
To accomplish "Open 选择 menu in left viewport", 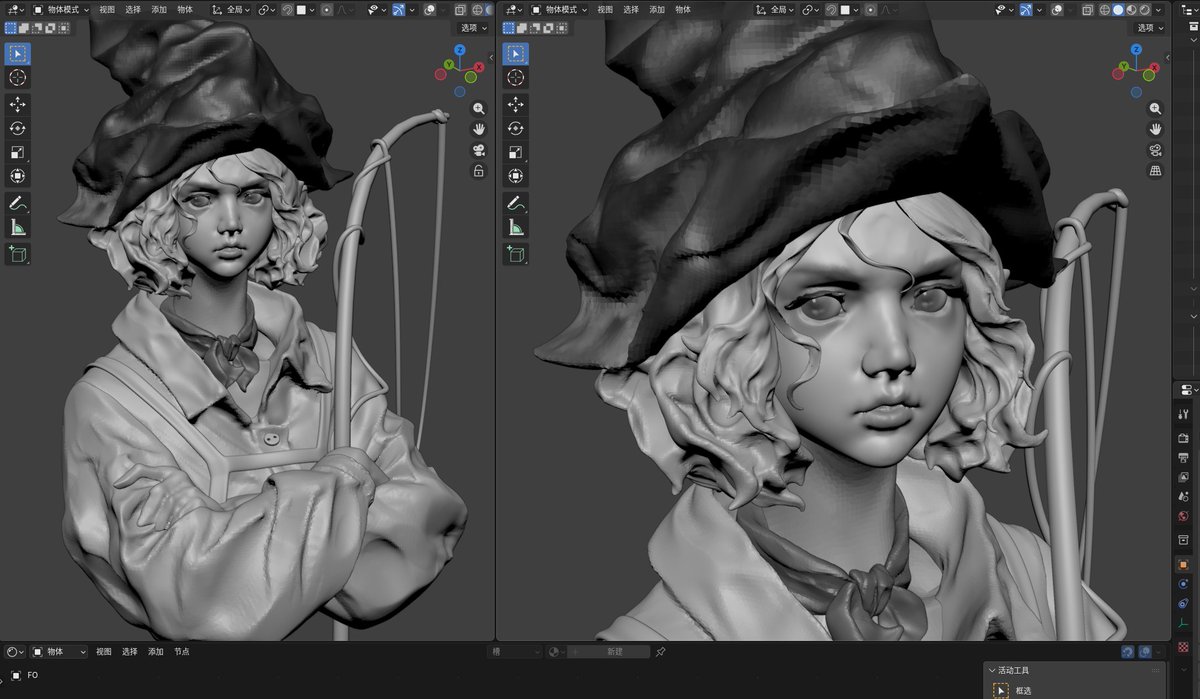I will (x=133, y=9).
